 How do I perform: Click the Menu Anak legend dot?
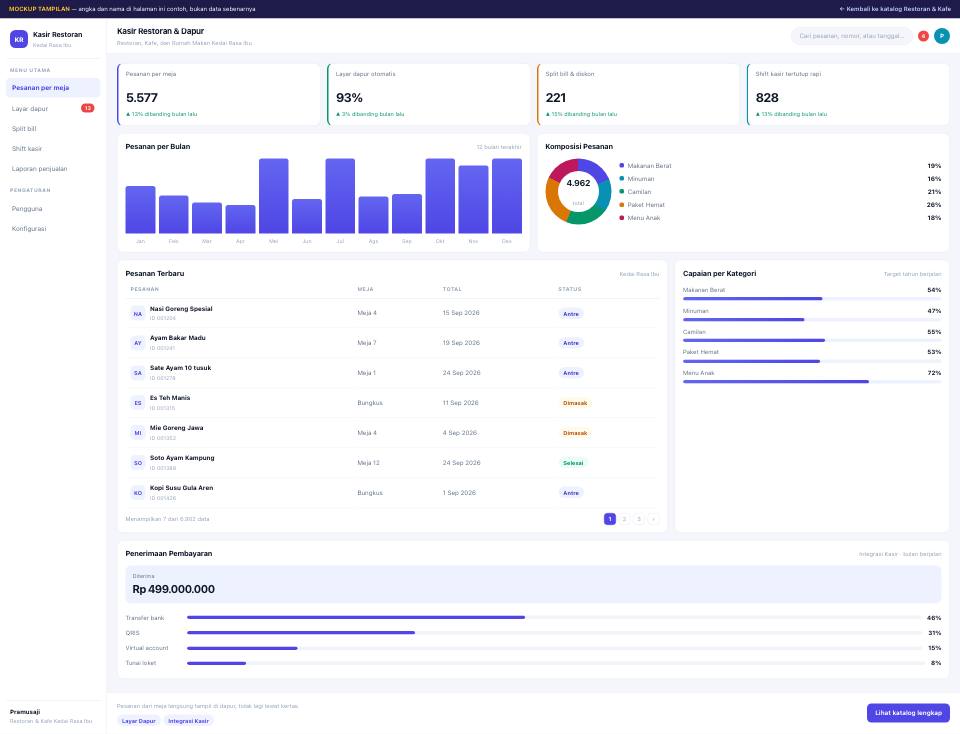pyautogui.click(x=621, y=217)
